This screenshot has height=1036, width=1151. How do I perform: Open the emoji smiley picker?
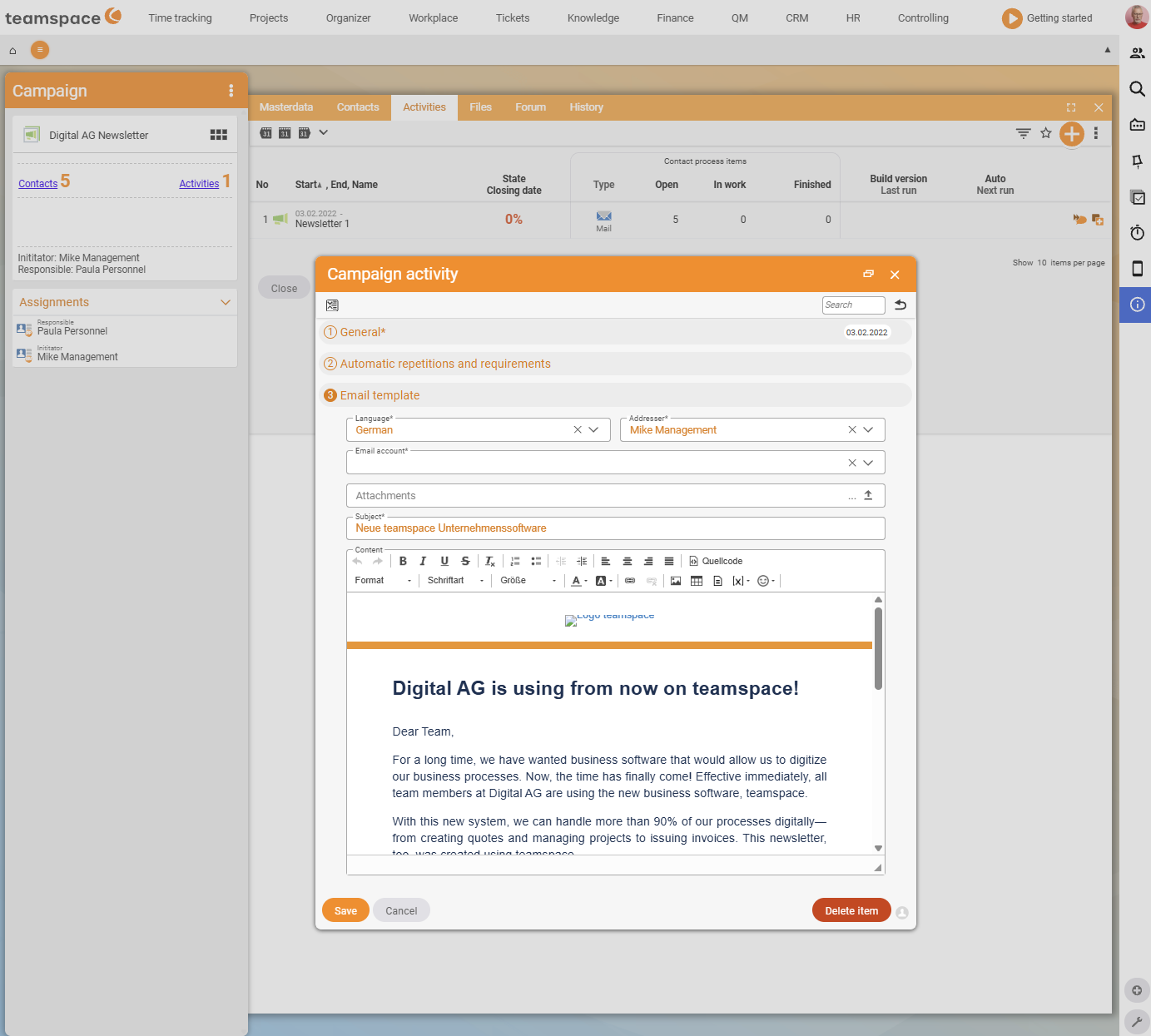[x=766, y=581]
